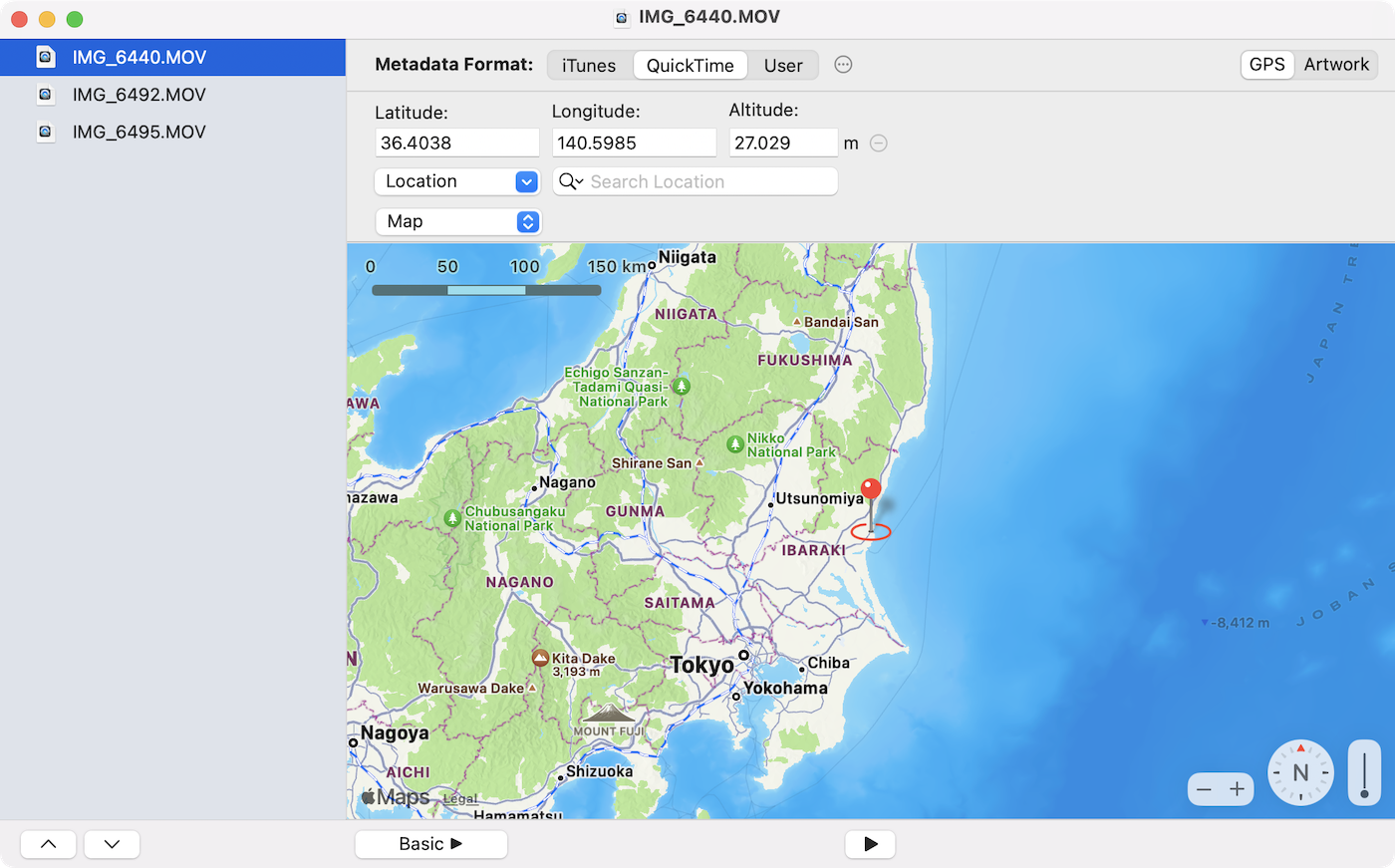Viewport: 1395px width, 868px height.
Task: Open the Legal link on map
Action: 460,799
